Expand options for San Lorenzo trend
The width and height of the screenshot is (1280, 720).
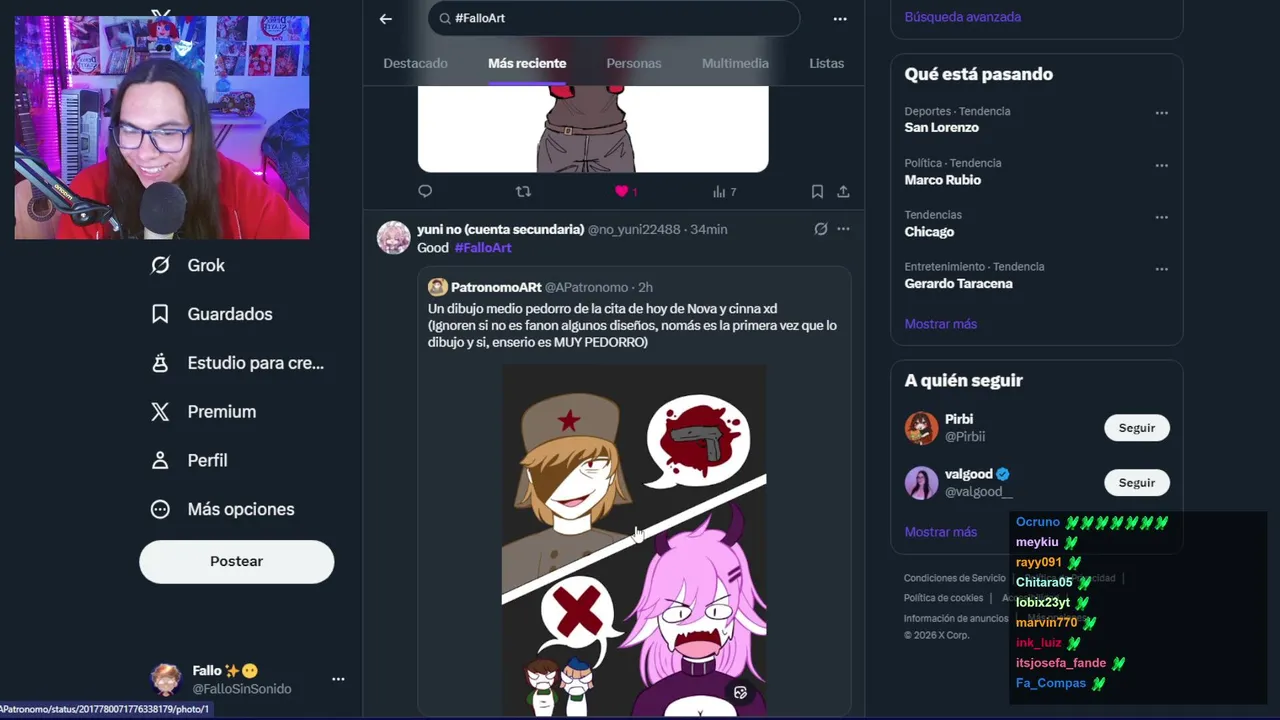(x=1161, y=113)
